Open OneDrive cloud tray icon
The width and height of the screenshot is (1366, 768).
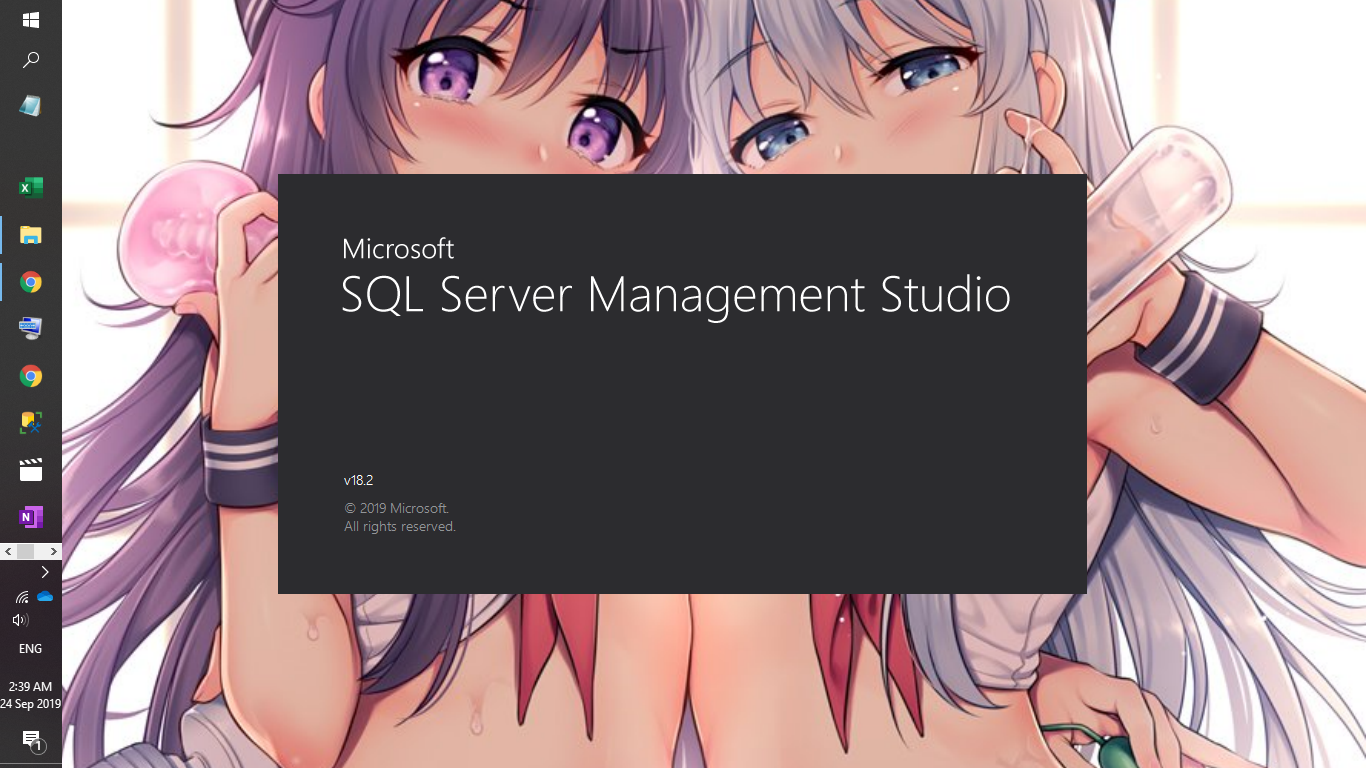point(45,597)
